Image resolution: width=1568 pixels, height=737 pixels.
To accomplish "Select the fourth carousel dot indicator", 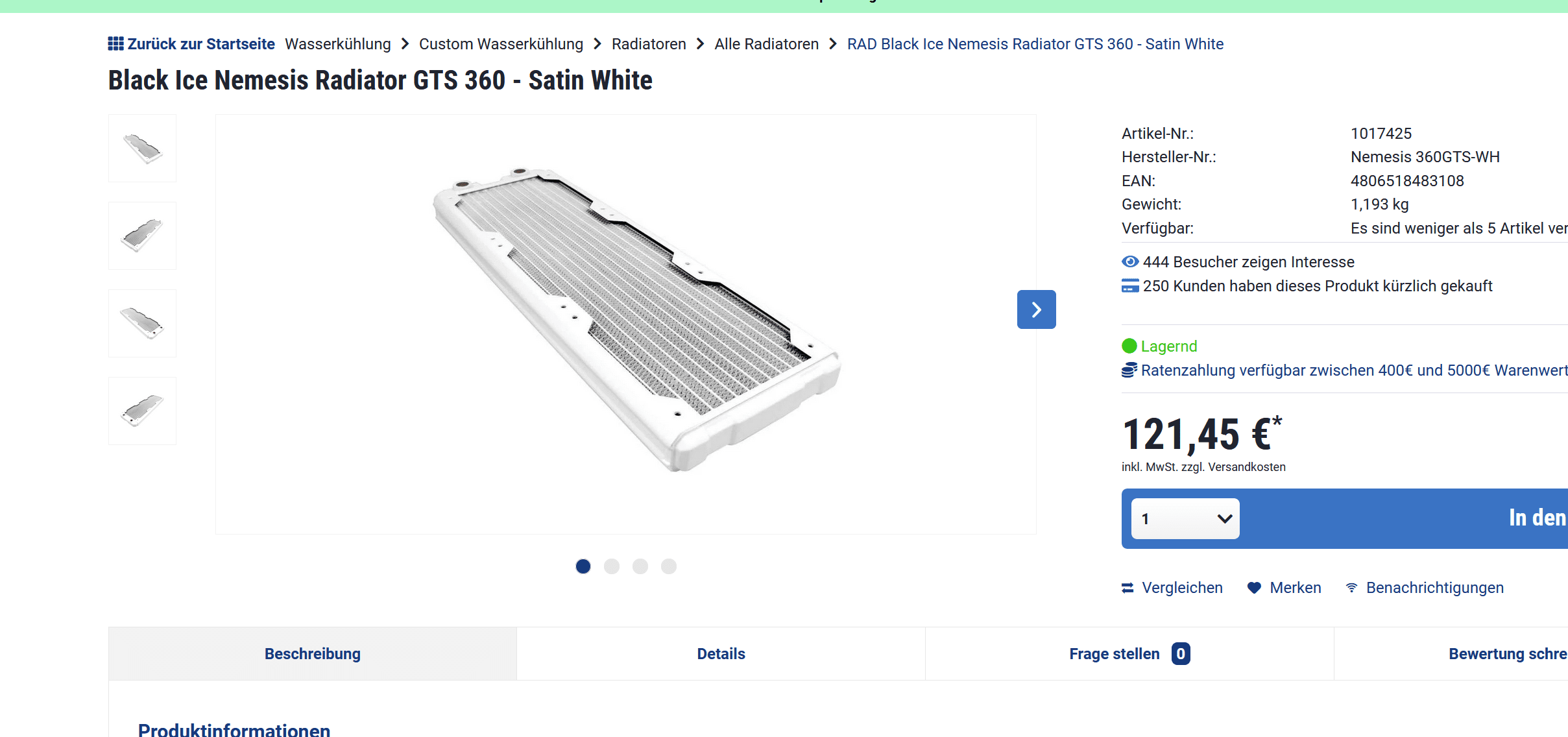I will [x=669, y=566].
